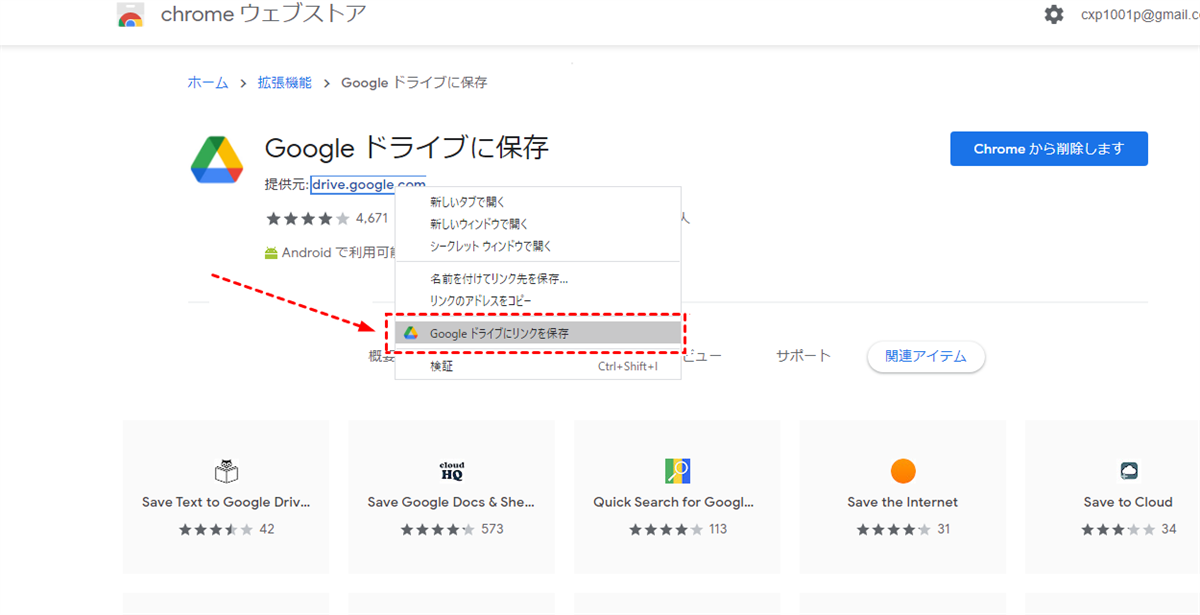
Task: Open the Save Text to Google Driv... card title
Action: point(226,503)
